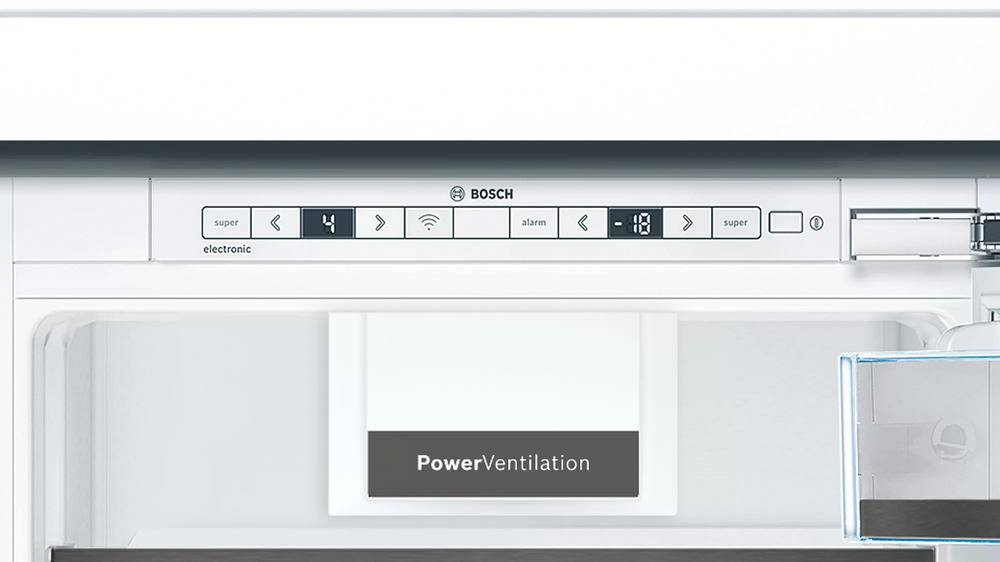Click the BOSCH brand name text
Screen dimensions: 1000x562
492,194
